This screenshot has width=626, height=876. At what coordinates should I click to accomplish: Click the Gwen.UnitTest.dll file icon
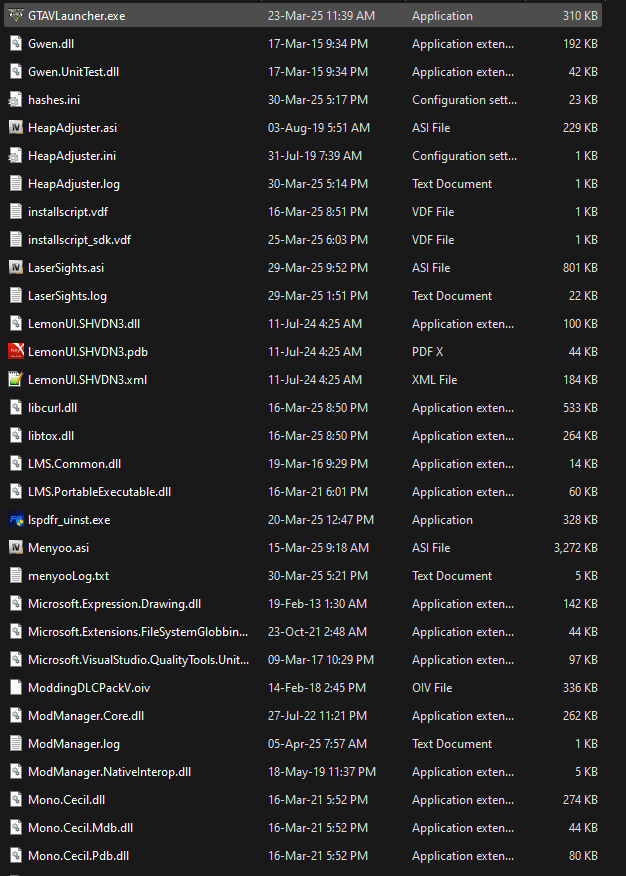click(x=16, y=72)
